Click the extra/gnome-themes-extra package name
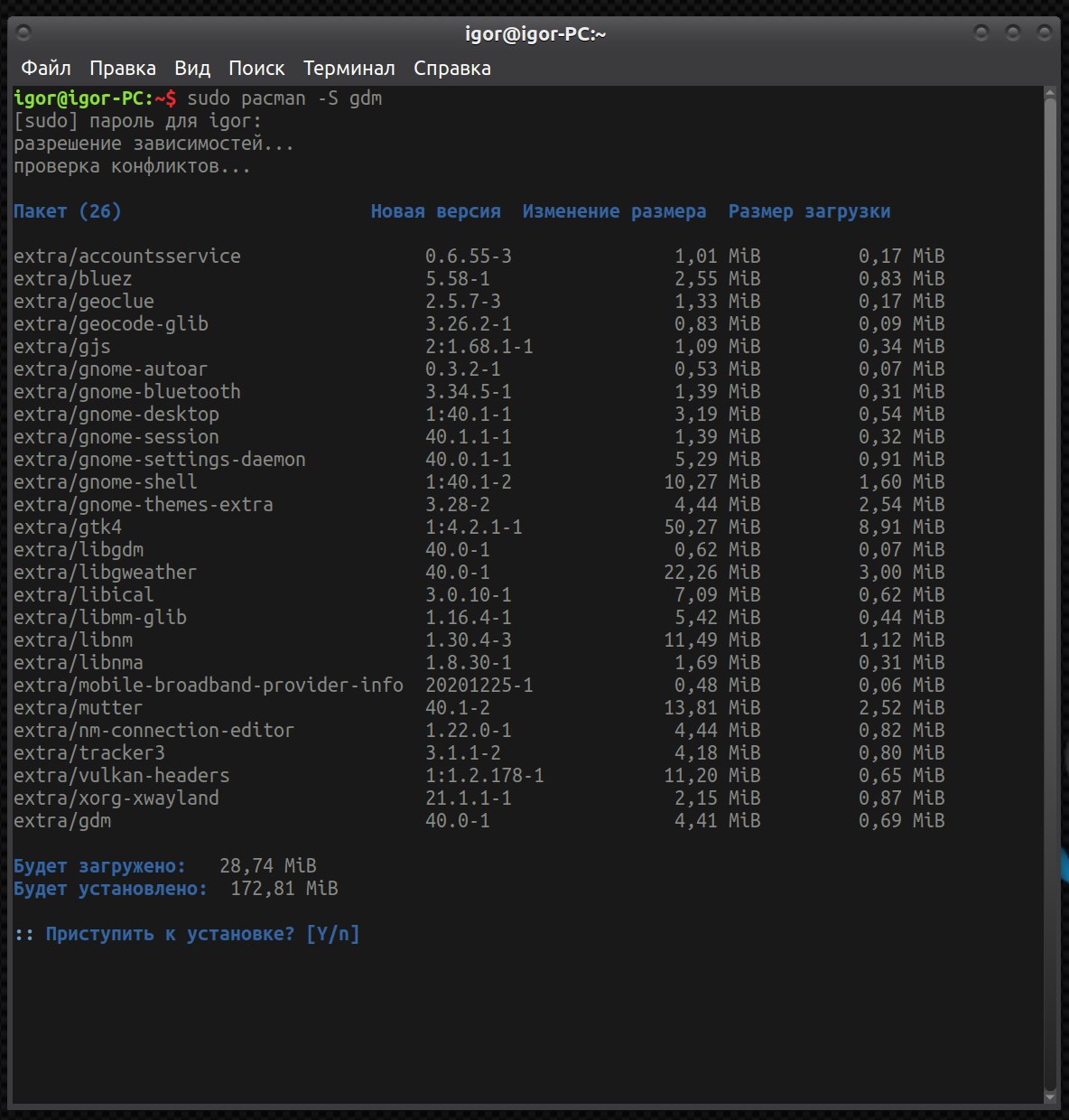The height and width of the screenshot is (1120, 1069). coord(144,505)
